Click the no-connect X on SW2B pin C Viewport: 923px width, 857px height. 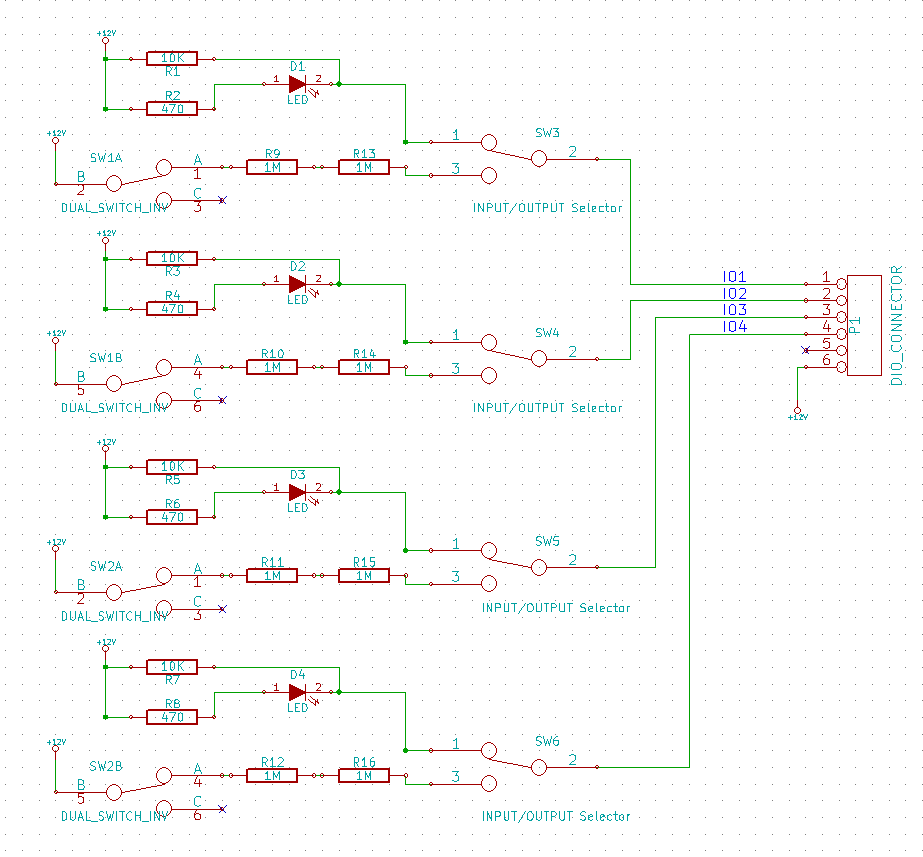(222, 809)
